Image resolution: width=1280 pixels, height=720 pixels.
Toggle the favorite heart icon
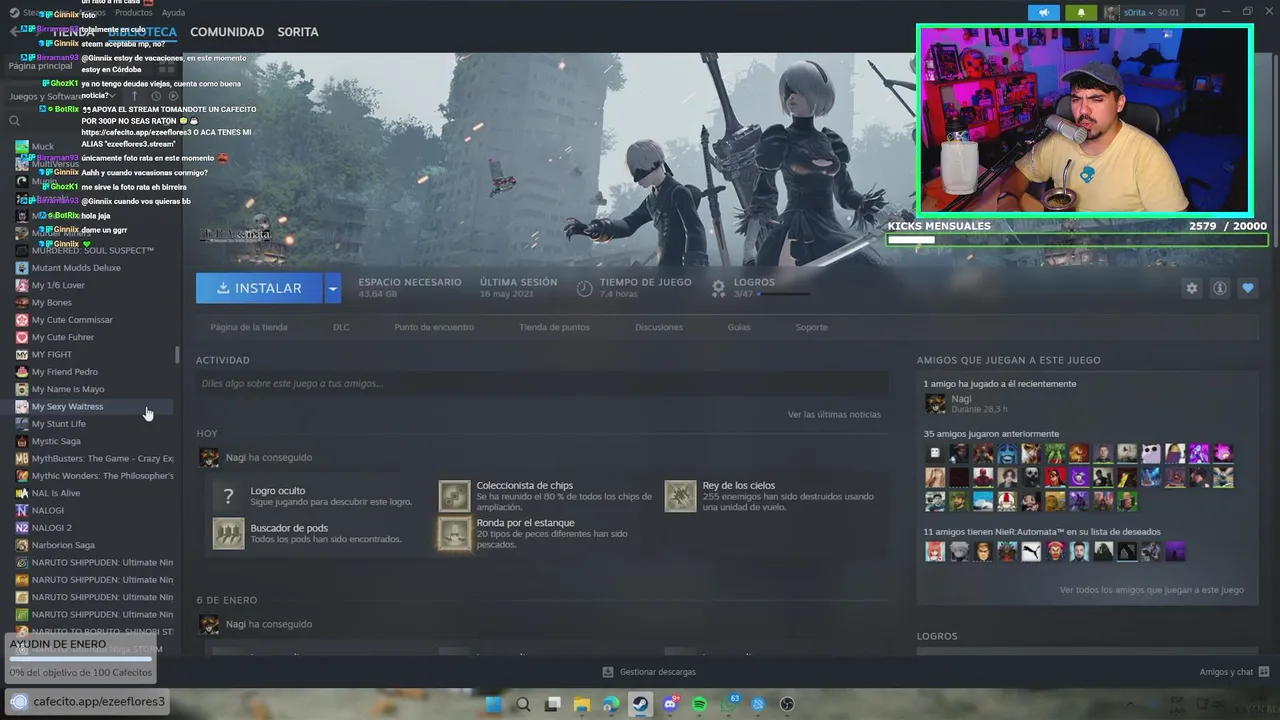point(1248,288)
